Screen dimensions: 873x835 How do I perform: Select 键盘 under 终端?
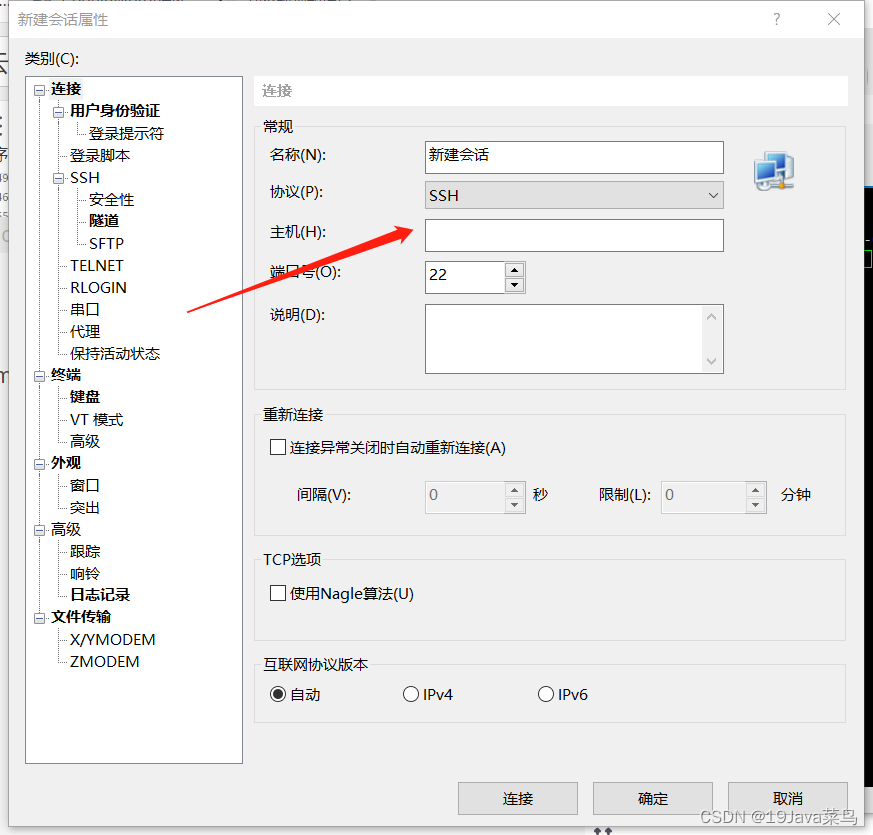point(84,396)
